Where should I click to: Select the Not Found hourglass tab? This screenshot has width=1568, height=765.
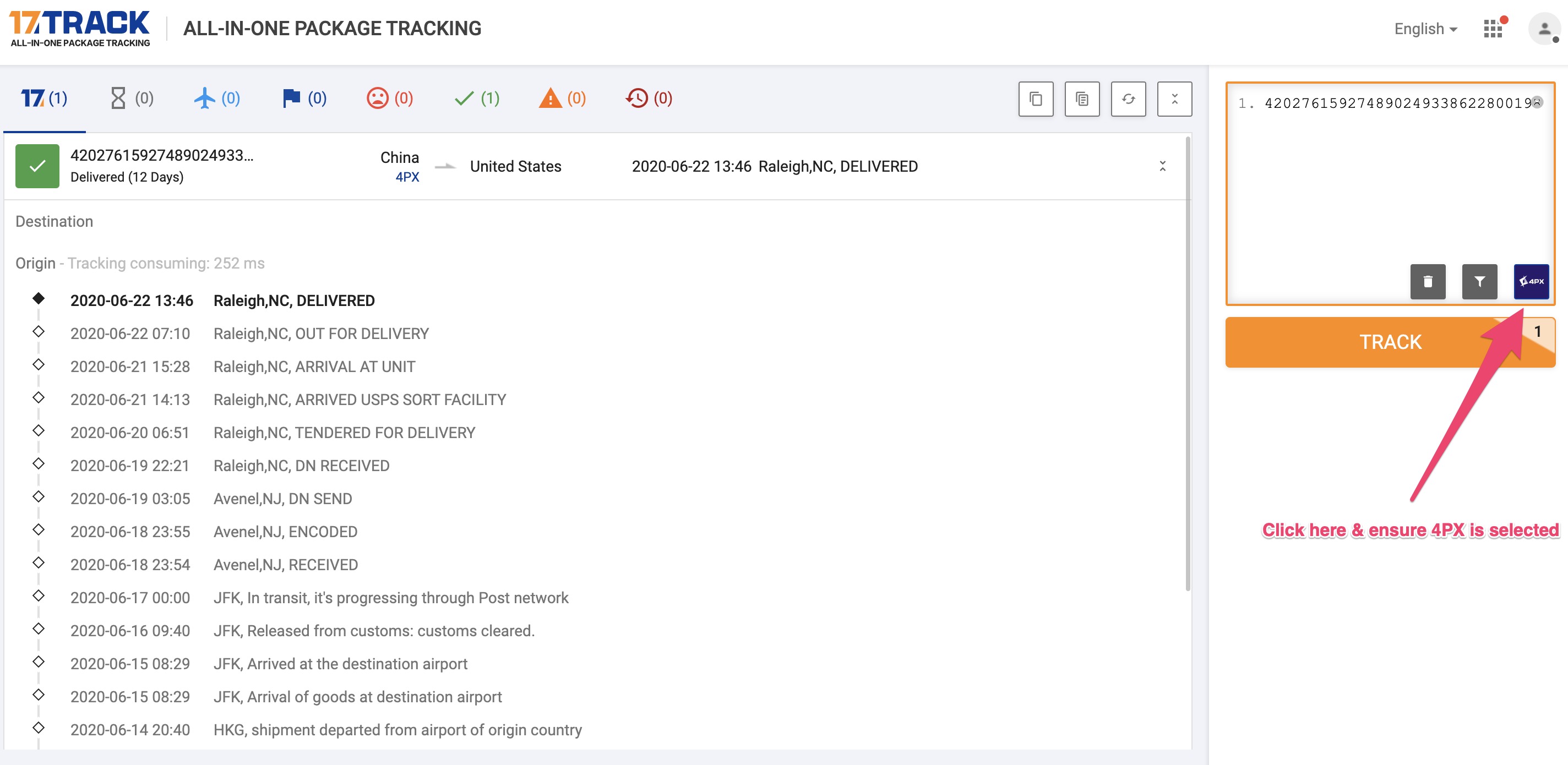pos(131,98)
